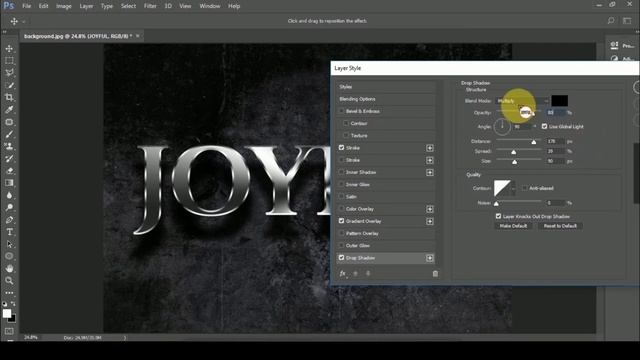Click the Spread slider handle

513,152
